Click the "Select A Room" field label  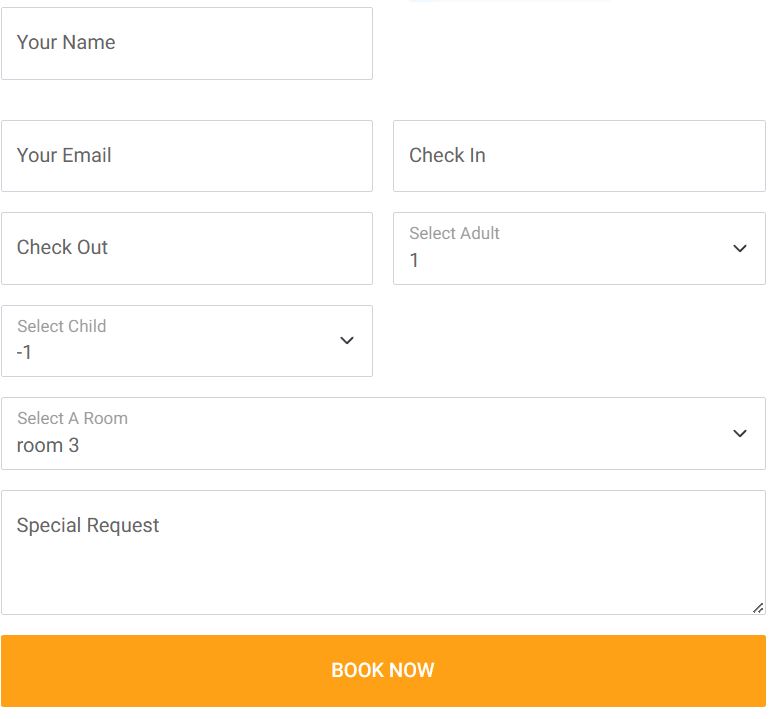click(x=73, y=418)
